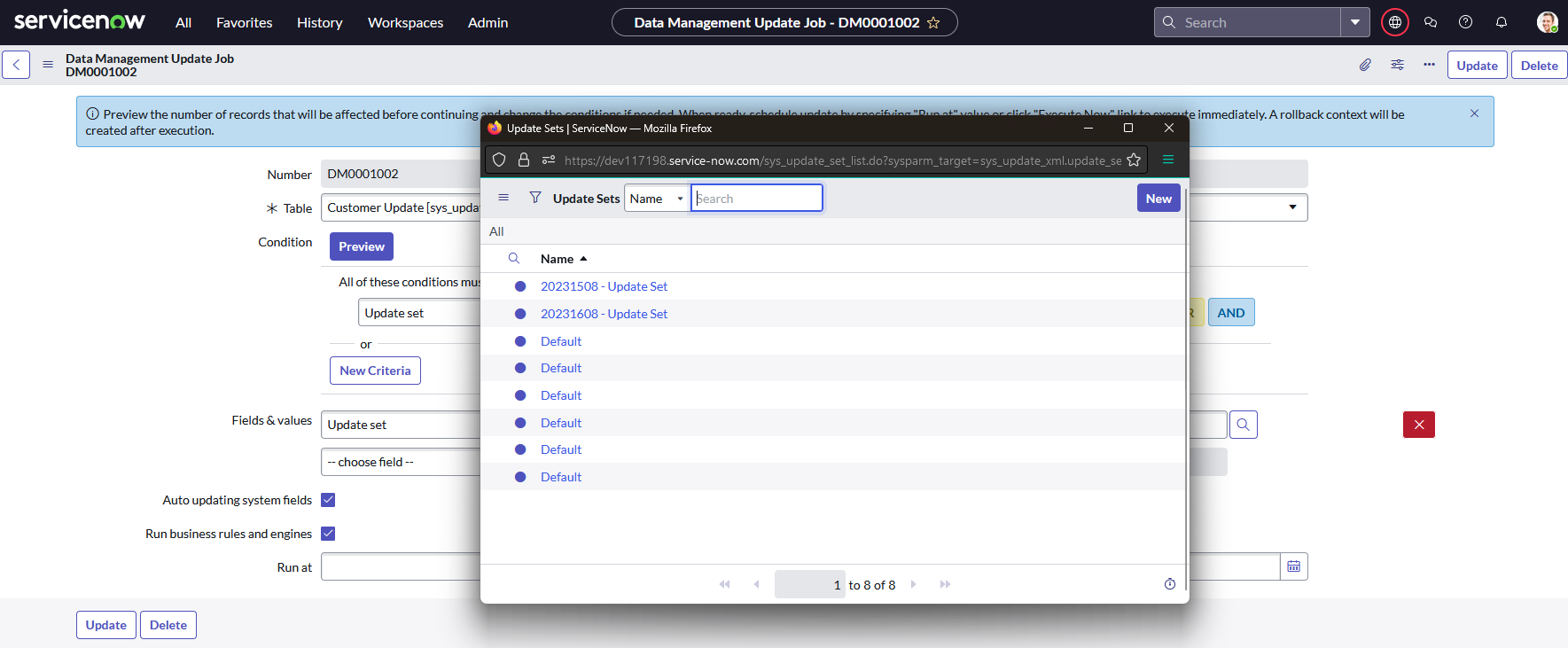Open the personalize form sliders icon
This screenshot has height=648, width=1568.
(1398, 65)
